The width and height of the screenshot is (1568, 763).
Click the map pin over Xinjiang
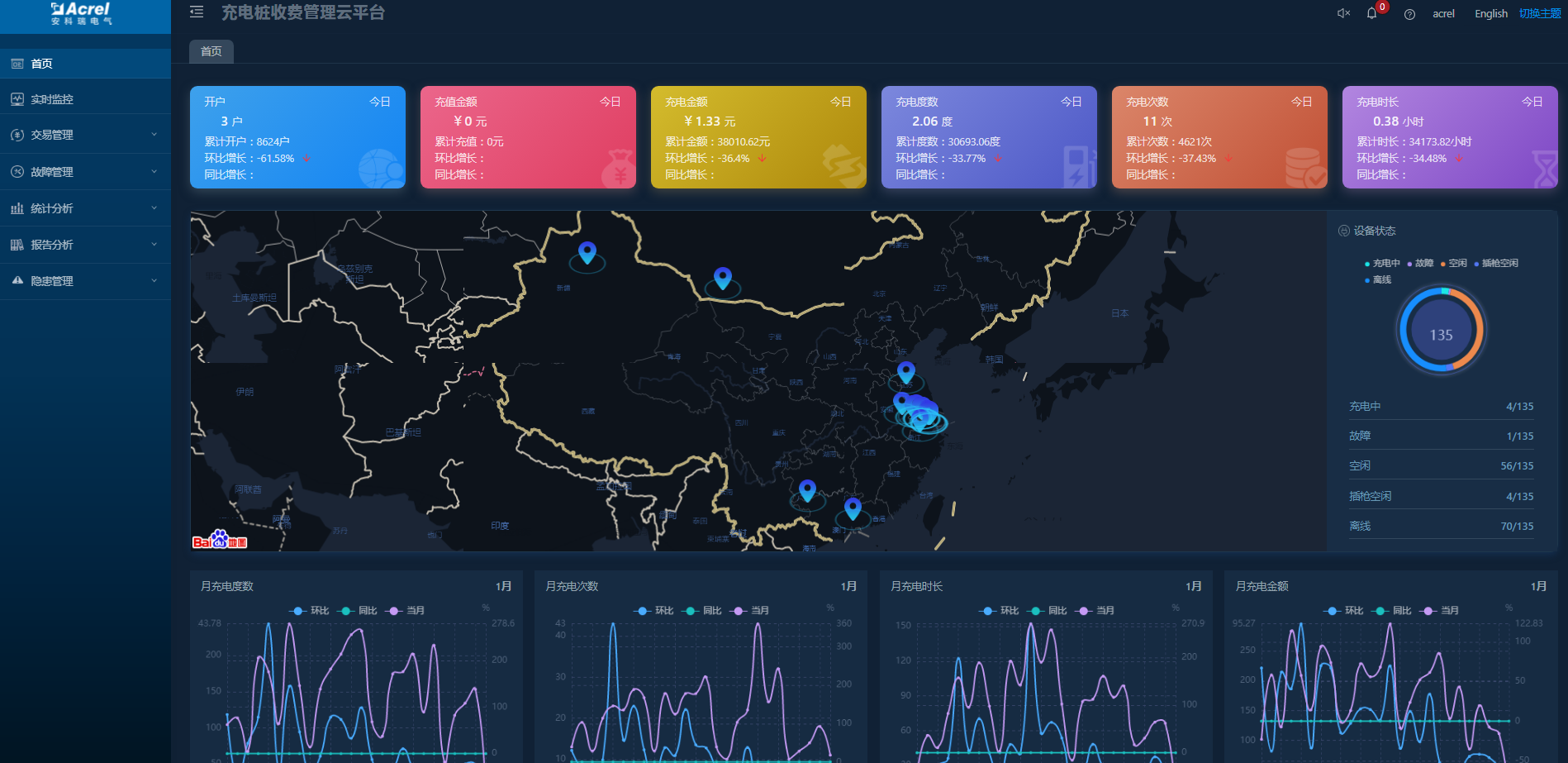pos(587,252)
